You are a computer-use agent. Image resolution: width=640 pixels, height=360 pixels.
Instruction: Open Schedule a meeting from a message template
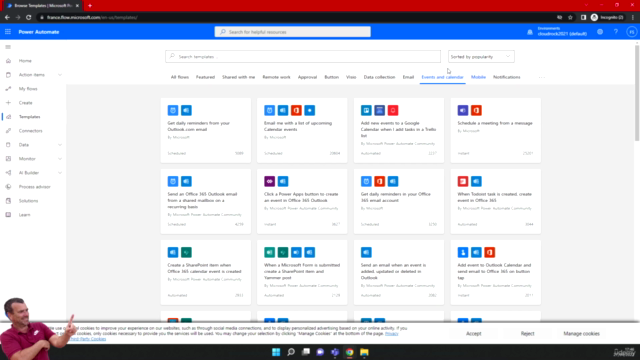496,130
